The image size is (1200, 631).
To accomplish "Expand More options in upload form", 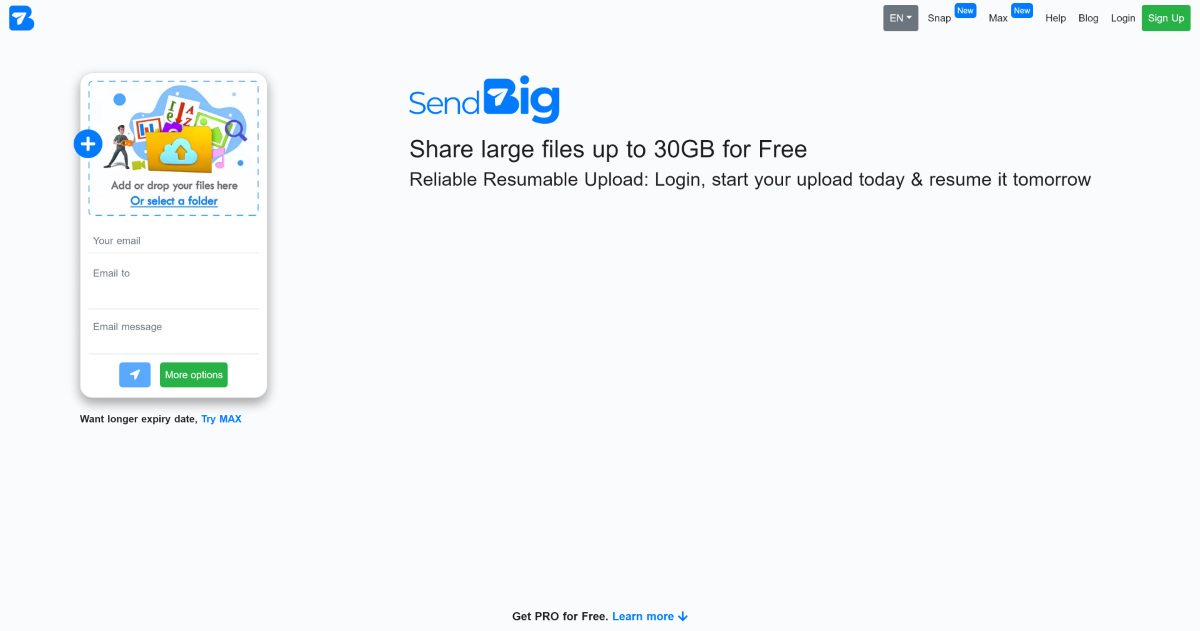I will [194, 375].
